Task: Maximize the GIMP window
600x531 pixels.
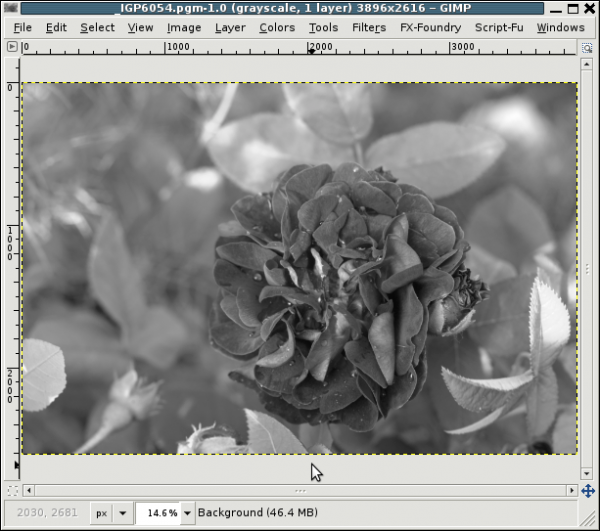Action: pos(573,8)
